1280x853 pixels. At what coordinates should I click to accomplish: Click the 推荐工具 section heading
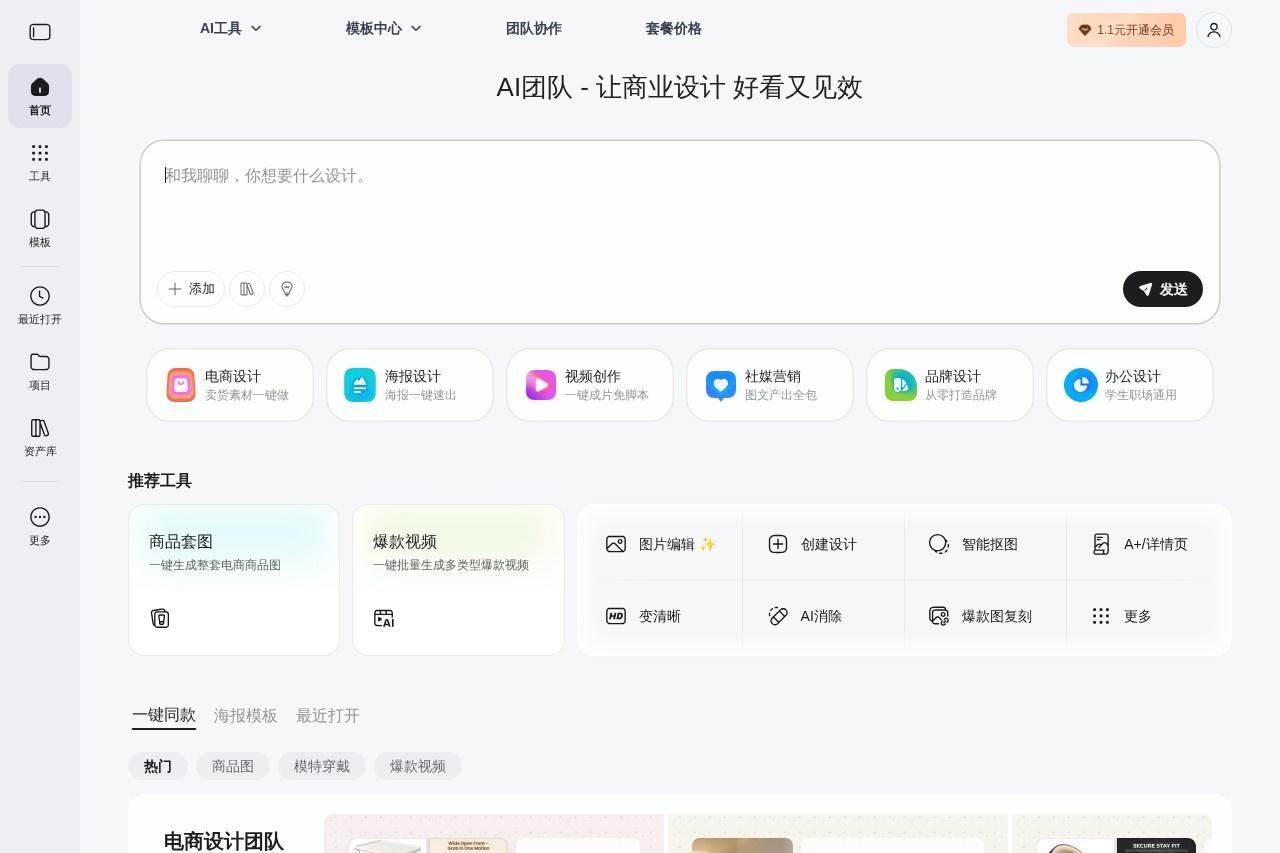coord(160,480)
